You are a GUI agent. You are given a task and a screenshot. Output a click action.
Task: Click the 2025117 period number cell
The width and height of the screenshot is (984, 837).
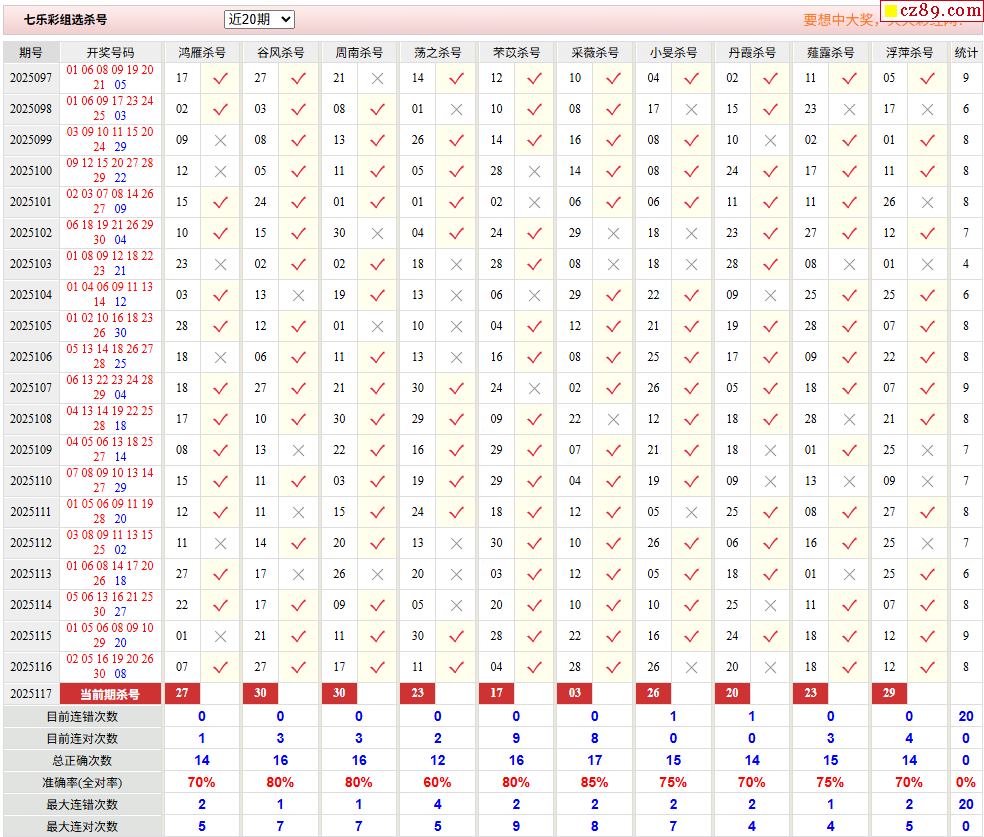pyautogui.click(x=31, y=694)
